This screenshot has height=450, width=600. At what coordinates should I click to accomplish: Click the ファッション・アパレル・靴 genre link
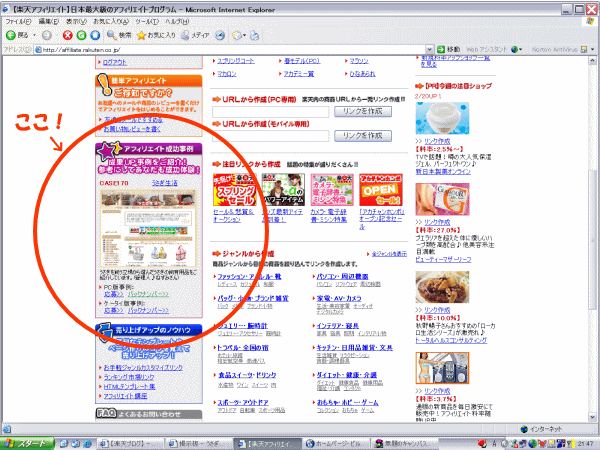point(249,276)
